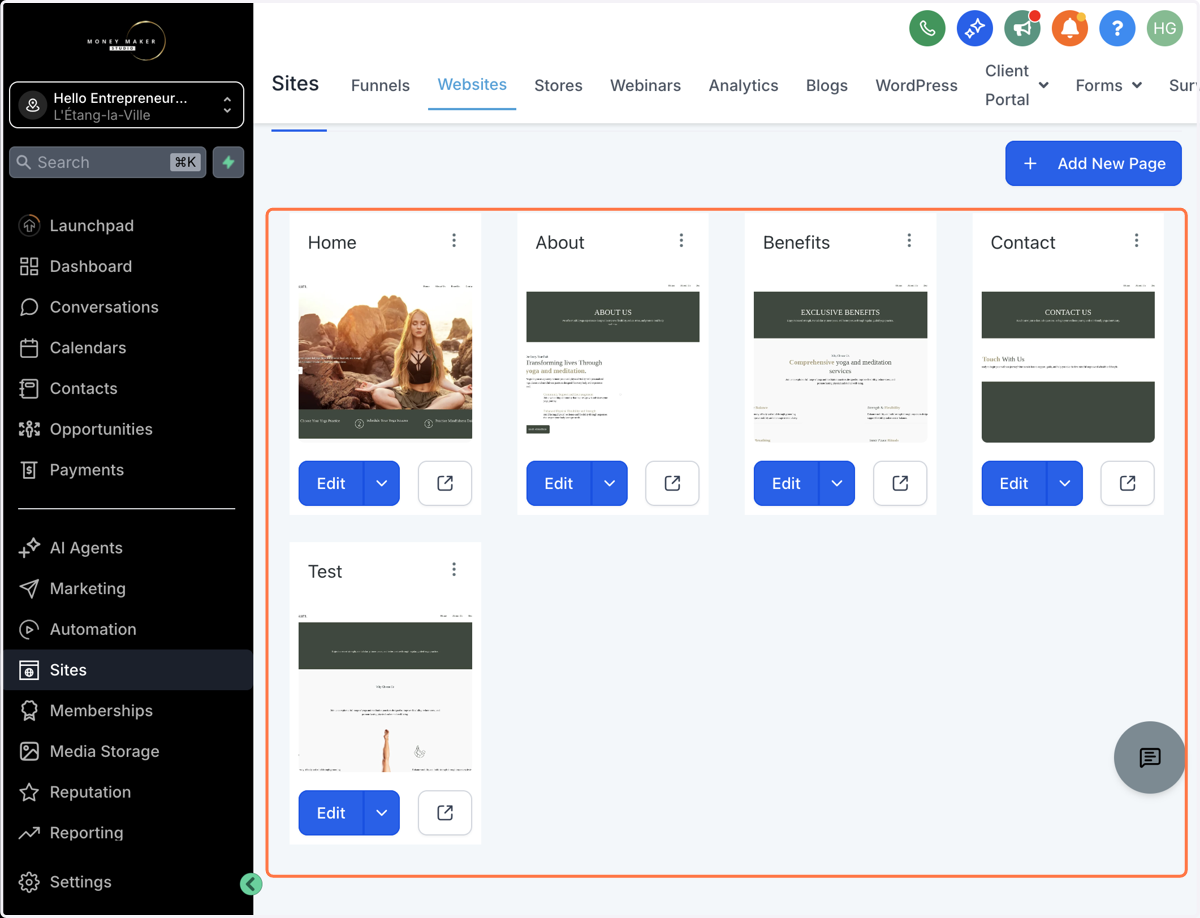Open Benefits page in new tab icon
This screenshot has height=918, width=1200.
(x=900, y=483)
